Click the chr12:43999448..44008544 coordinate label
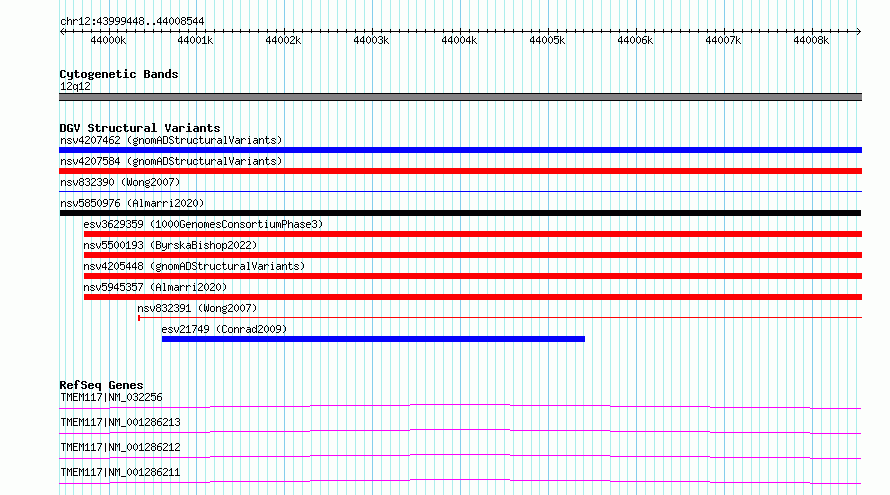Image resolution: width=890 pixels, height=495 pixels. pos(132,22)
